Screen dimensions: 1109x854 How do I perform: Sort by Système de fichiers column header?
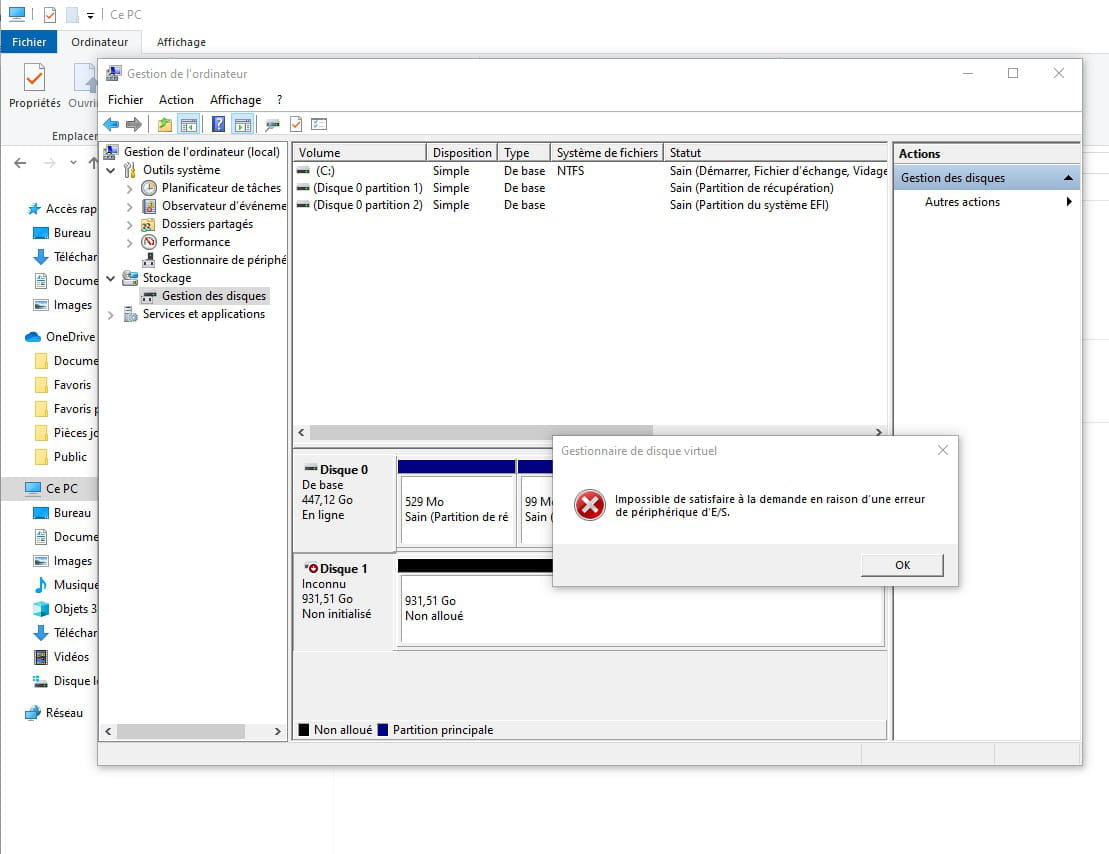pyautogui.click(x=607, y=153)
